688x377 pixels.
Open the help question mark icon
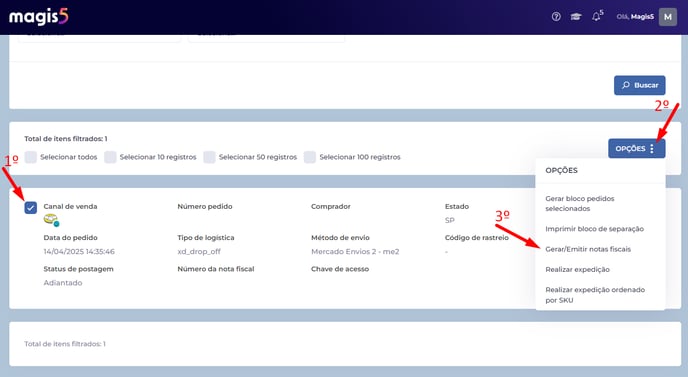[x=556, y=17]
